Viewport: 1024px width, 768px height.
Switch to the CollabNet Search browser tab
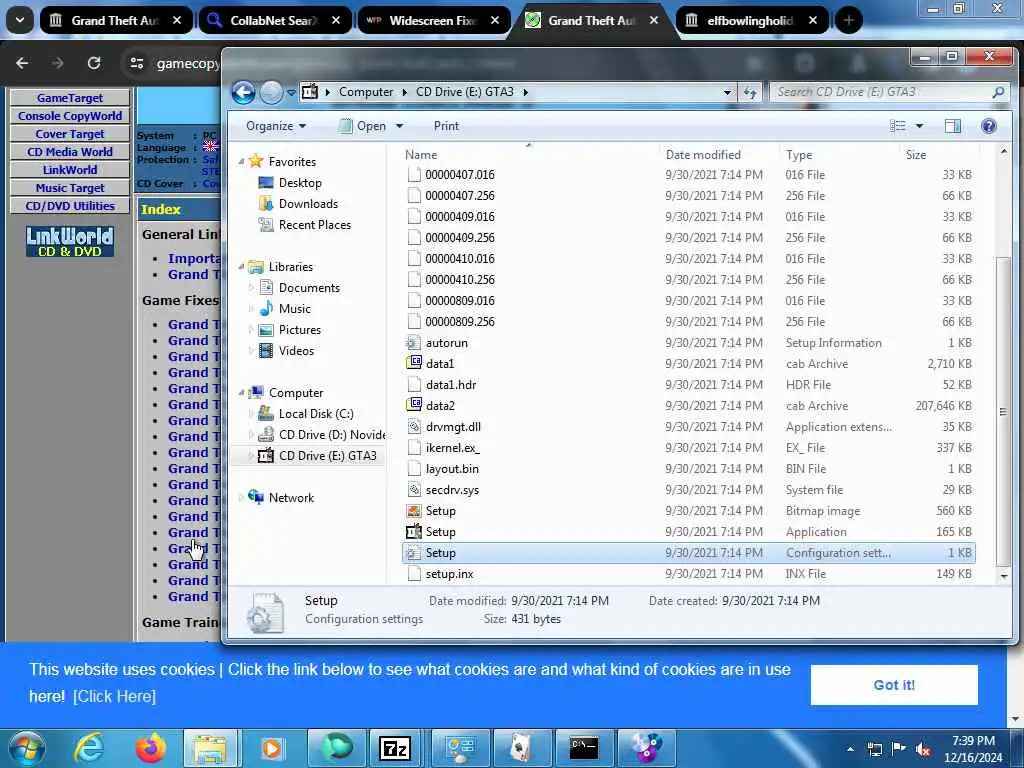pyautogui.click(x=275, y=20)
